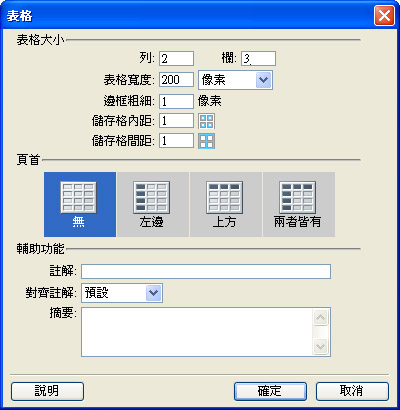Click the 列 rows input field
Viewport: 400px width, 410px height.
coord(176,59)
